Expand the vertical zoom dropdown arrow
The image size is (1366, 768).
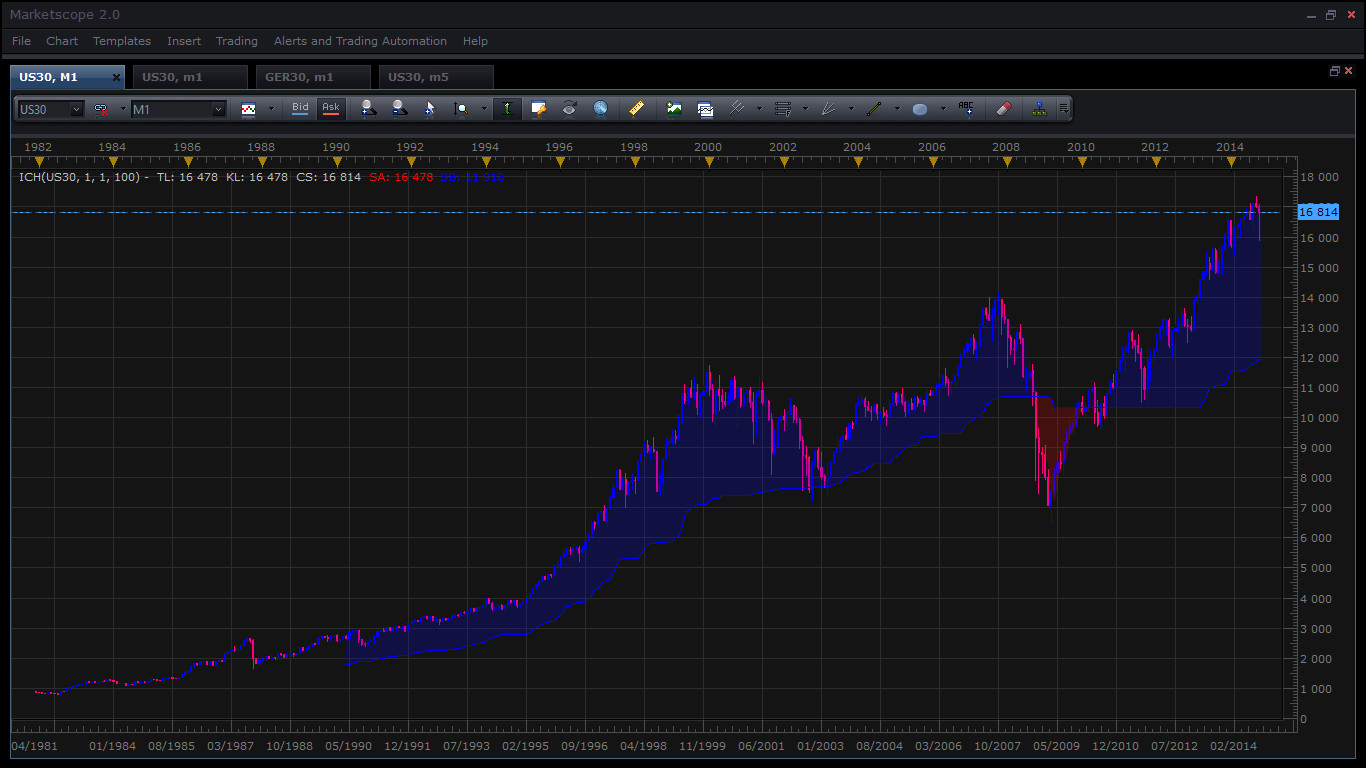(x=484, y=109)
